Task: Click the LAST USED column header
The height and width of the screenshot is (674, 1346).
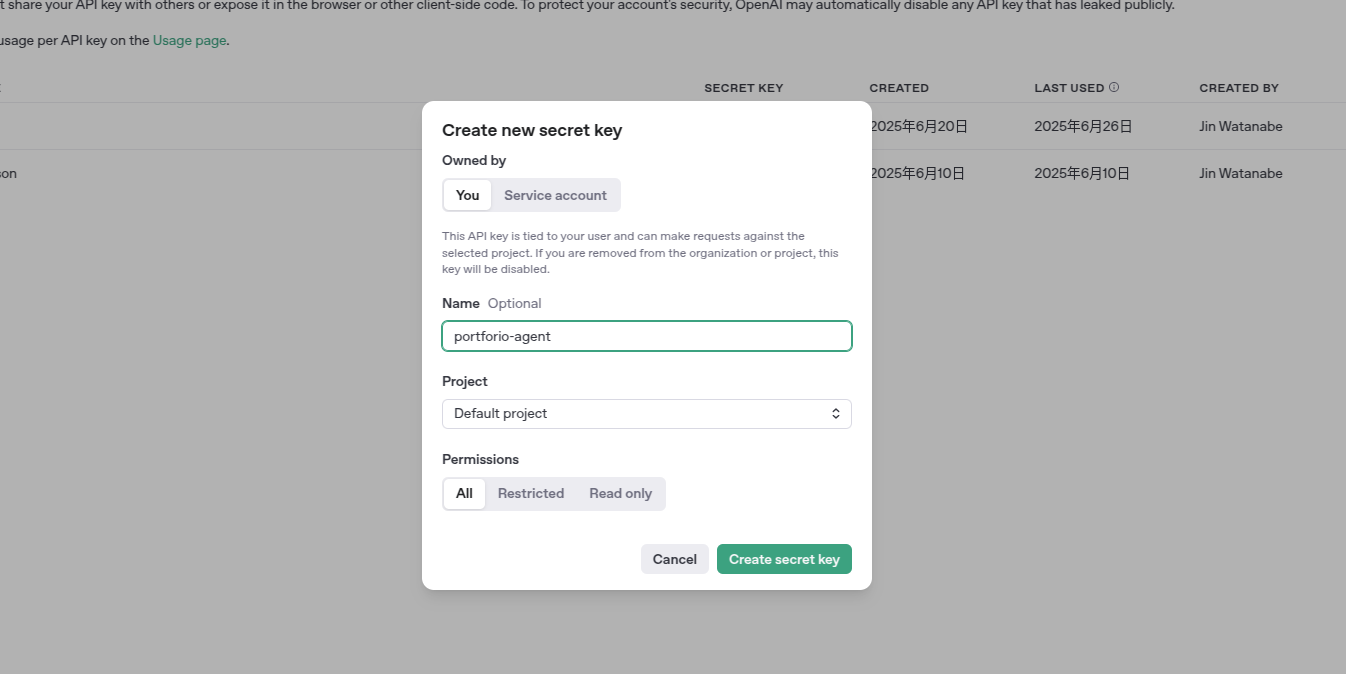Action: 1068,87
